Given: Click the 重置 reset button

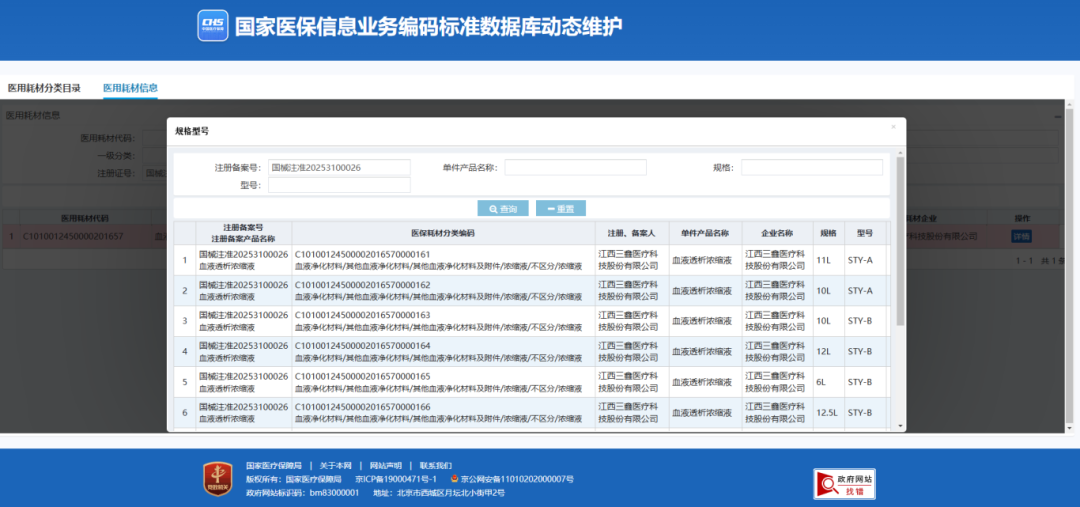Looking at the screenshot, I should click(561, 209).
